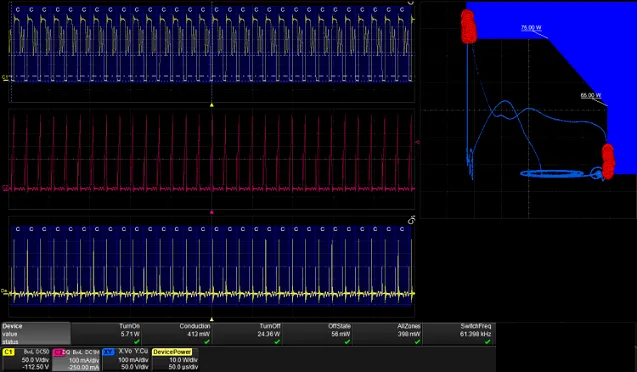Click the yellow trigger marker below top grid

[x=212, y=105]
